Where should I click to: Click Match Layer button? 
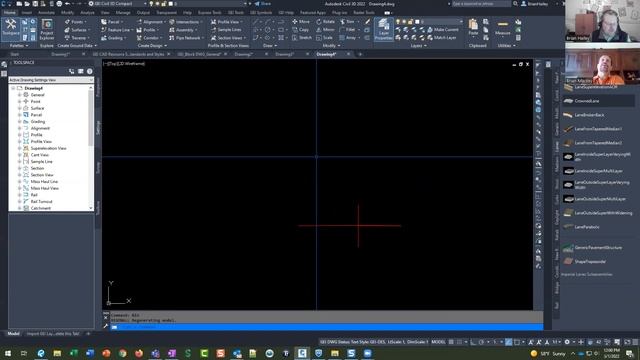coord(442,38)
